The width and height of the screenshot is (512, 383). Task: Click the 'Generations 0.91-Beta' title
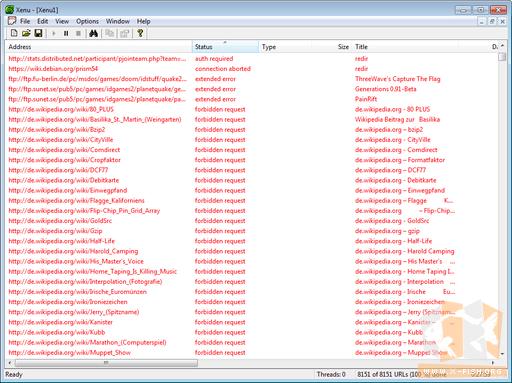coord(386,89)
